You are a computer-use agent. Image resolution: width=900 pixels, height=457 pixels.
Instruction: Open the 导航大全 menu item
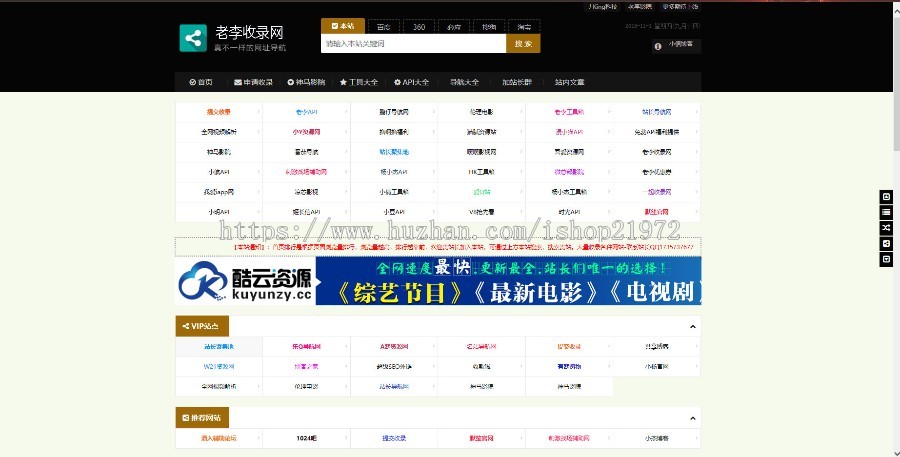click(464, 82)
